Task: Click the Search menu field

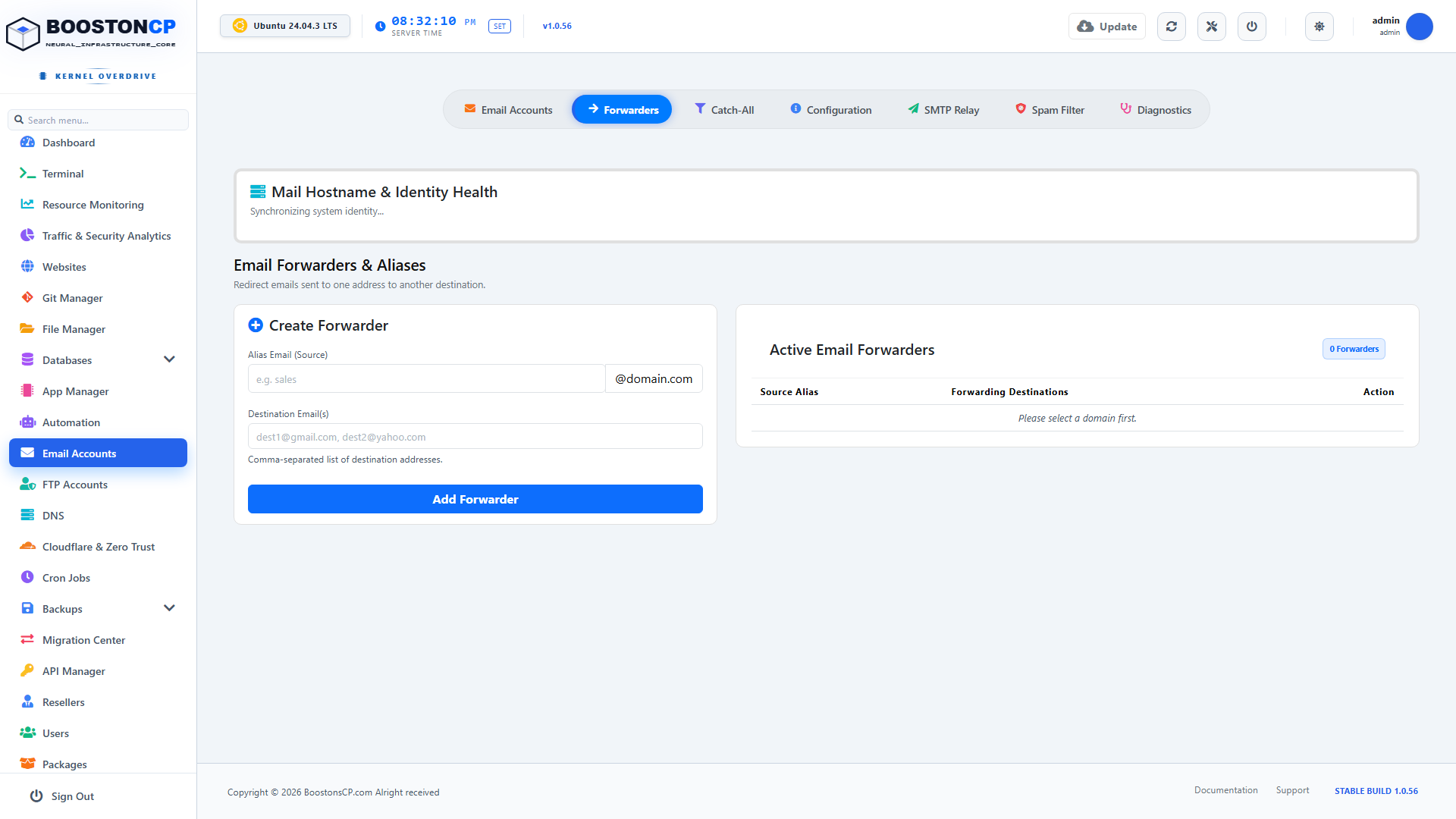Action: (x=98, y=120)
